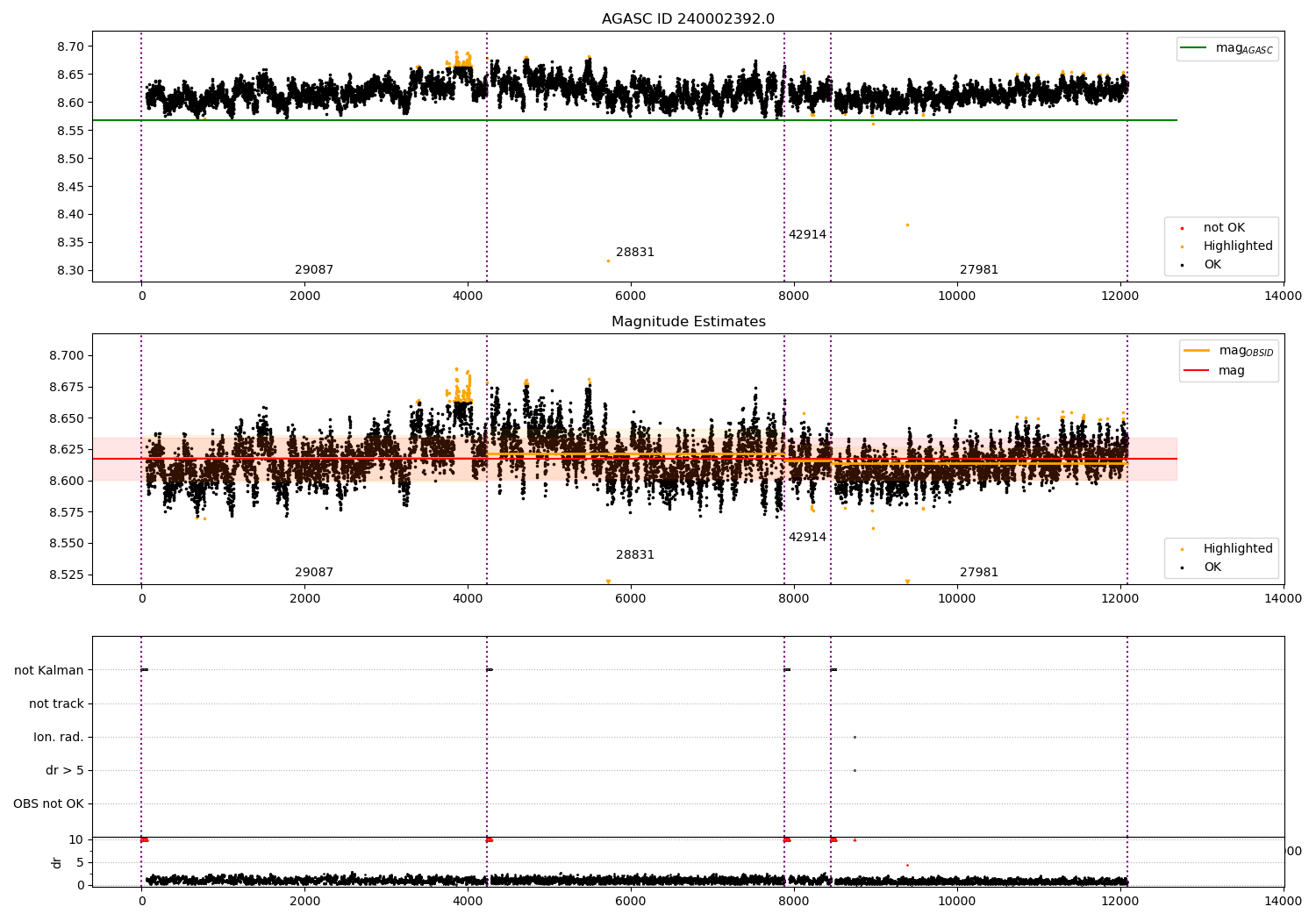Click the 8.30 y-tick of top plot
Screen dimensions: 1316x921
[x=70, y=270]
